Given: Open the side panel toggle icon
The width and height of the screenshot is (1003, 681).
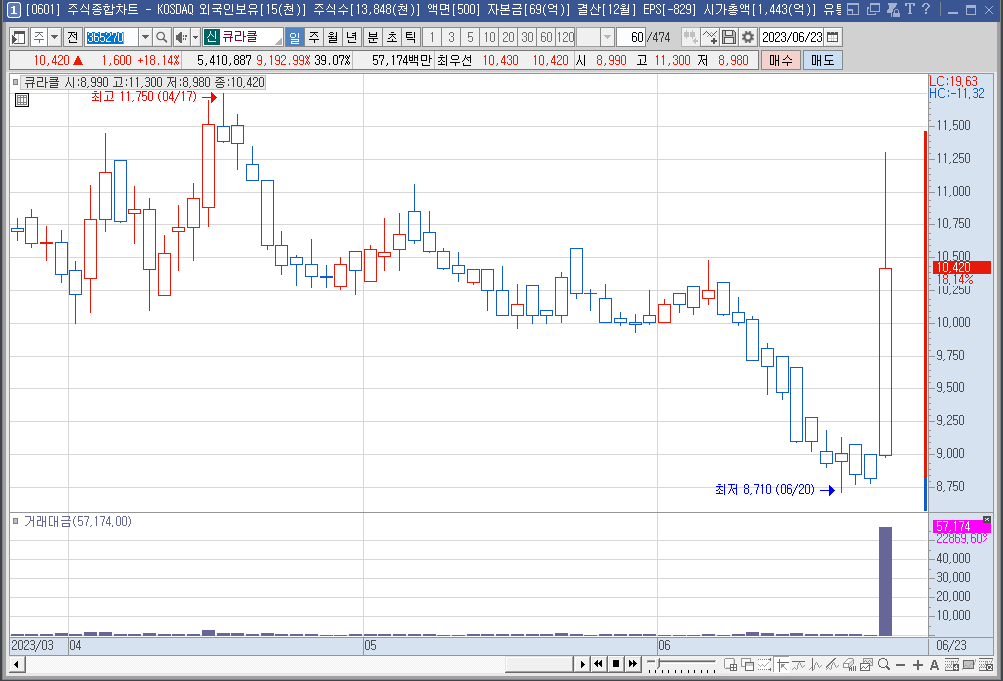Looking at the screenshot, I should 19,38.
